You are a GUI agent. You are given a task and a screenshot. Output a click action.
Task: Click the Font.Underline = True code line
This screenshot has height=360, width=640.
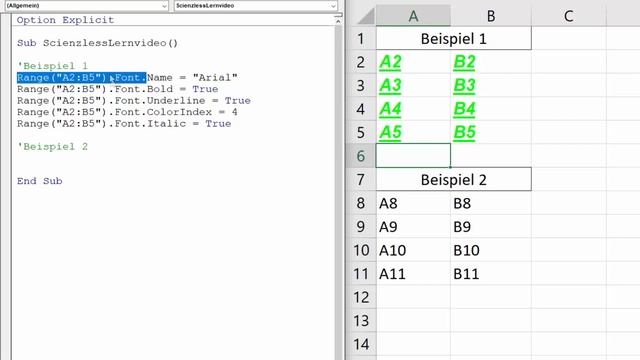[133, 100]
